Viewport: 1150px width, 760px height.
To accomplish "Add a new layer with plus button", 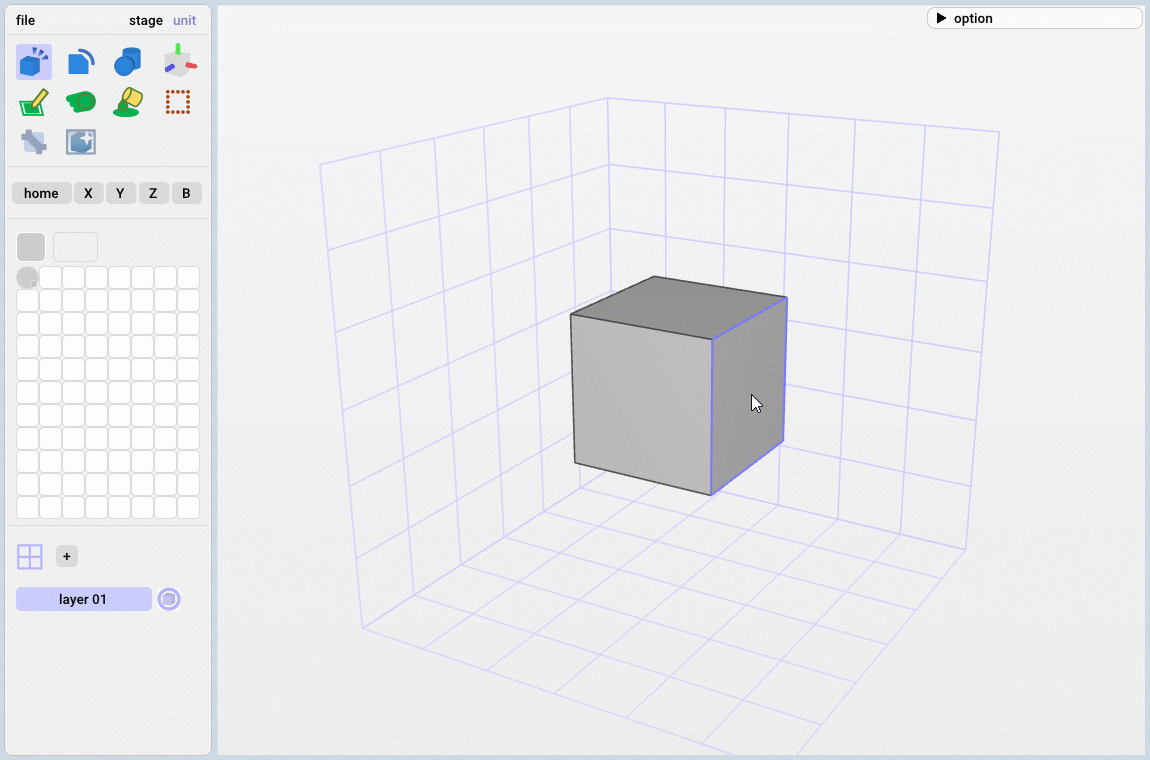I will pos(67,556).
